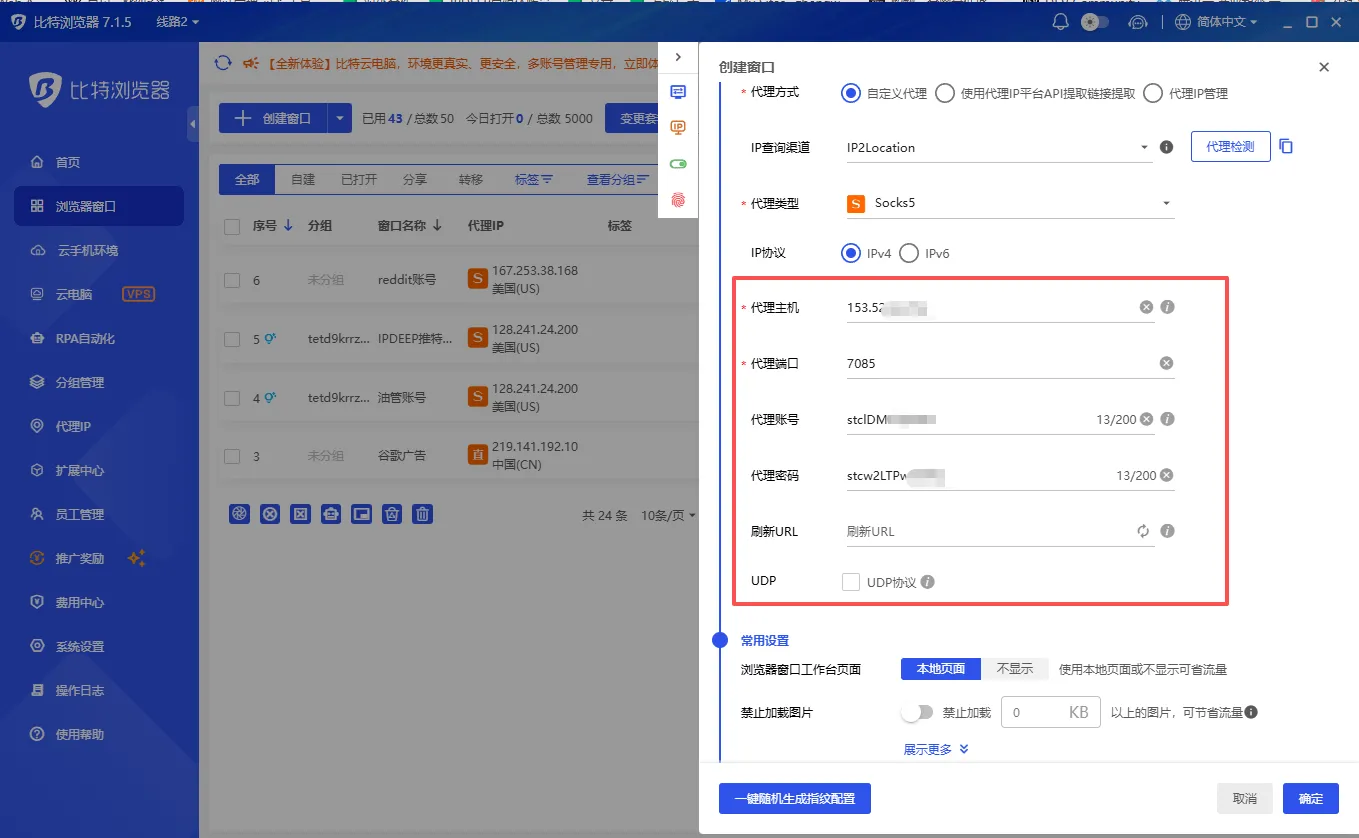
Task: Click the notification bell icon
Action: point(1060,22)
